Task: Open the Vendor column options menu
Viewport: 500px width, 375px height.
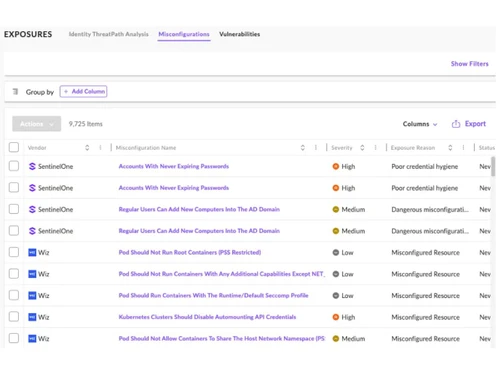Action: [100, 148]
